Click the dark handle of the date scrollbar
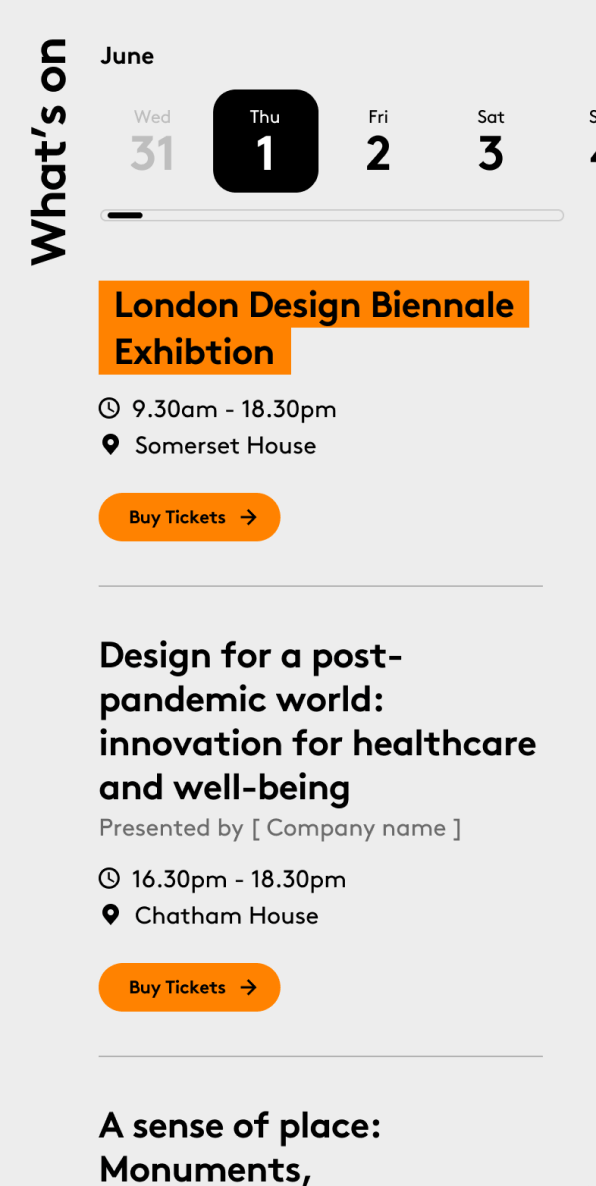The height and width of the screenshot is (1186, 596). point(125,216)
